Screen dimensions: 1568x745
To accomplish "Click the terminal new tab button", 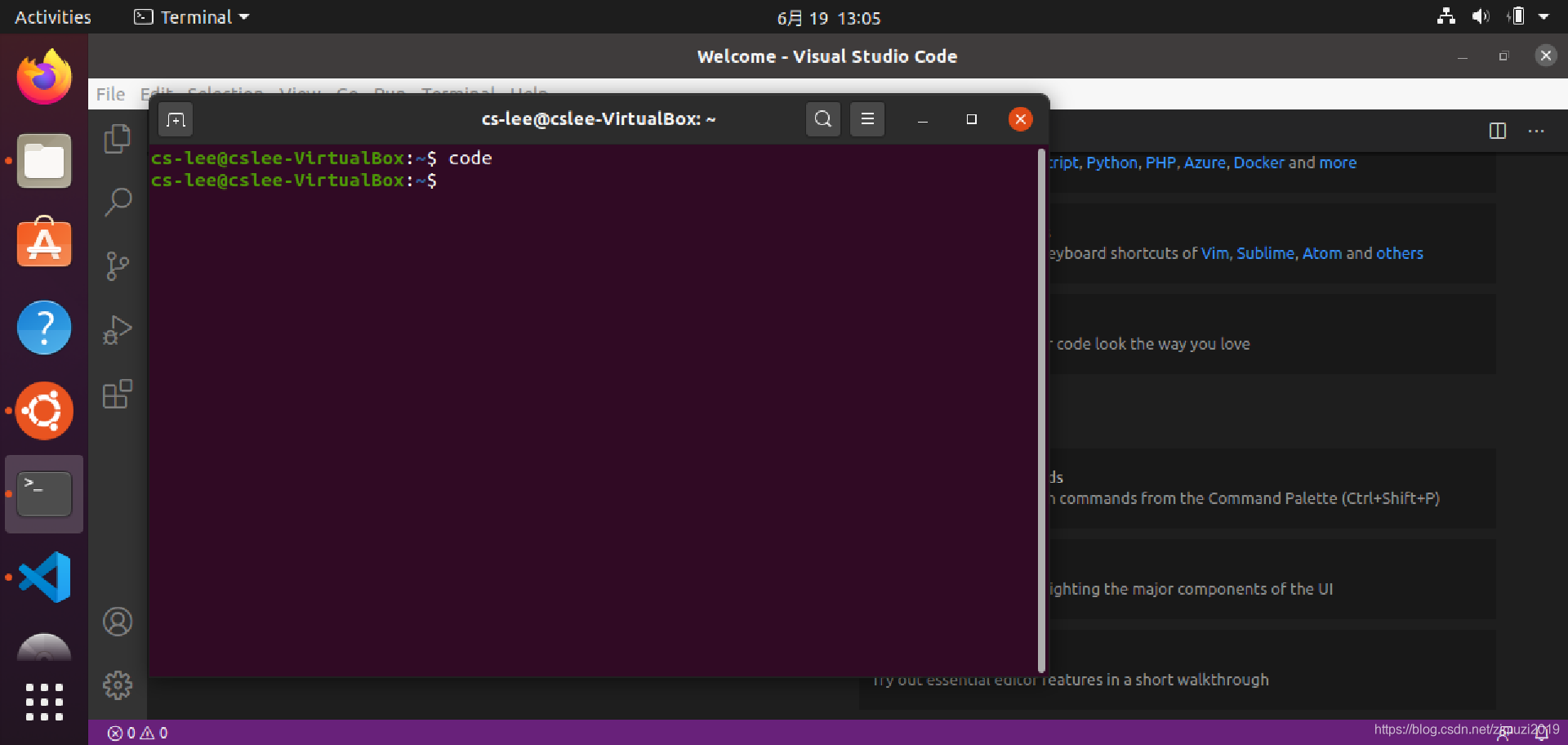I will pos(176,120).
